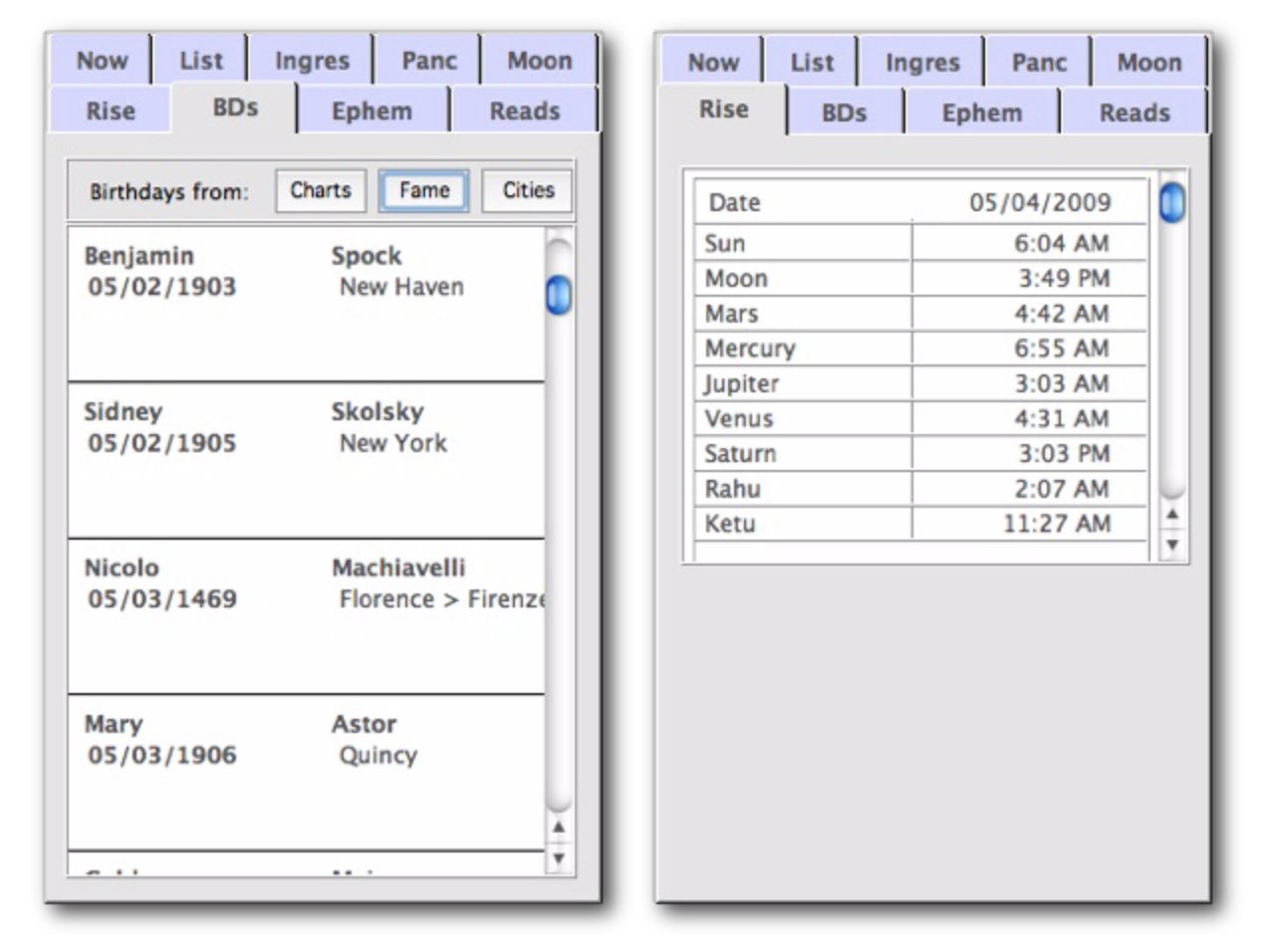
Task: Show birthdays from Cities
Action: click(x=528, y=190)
